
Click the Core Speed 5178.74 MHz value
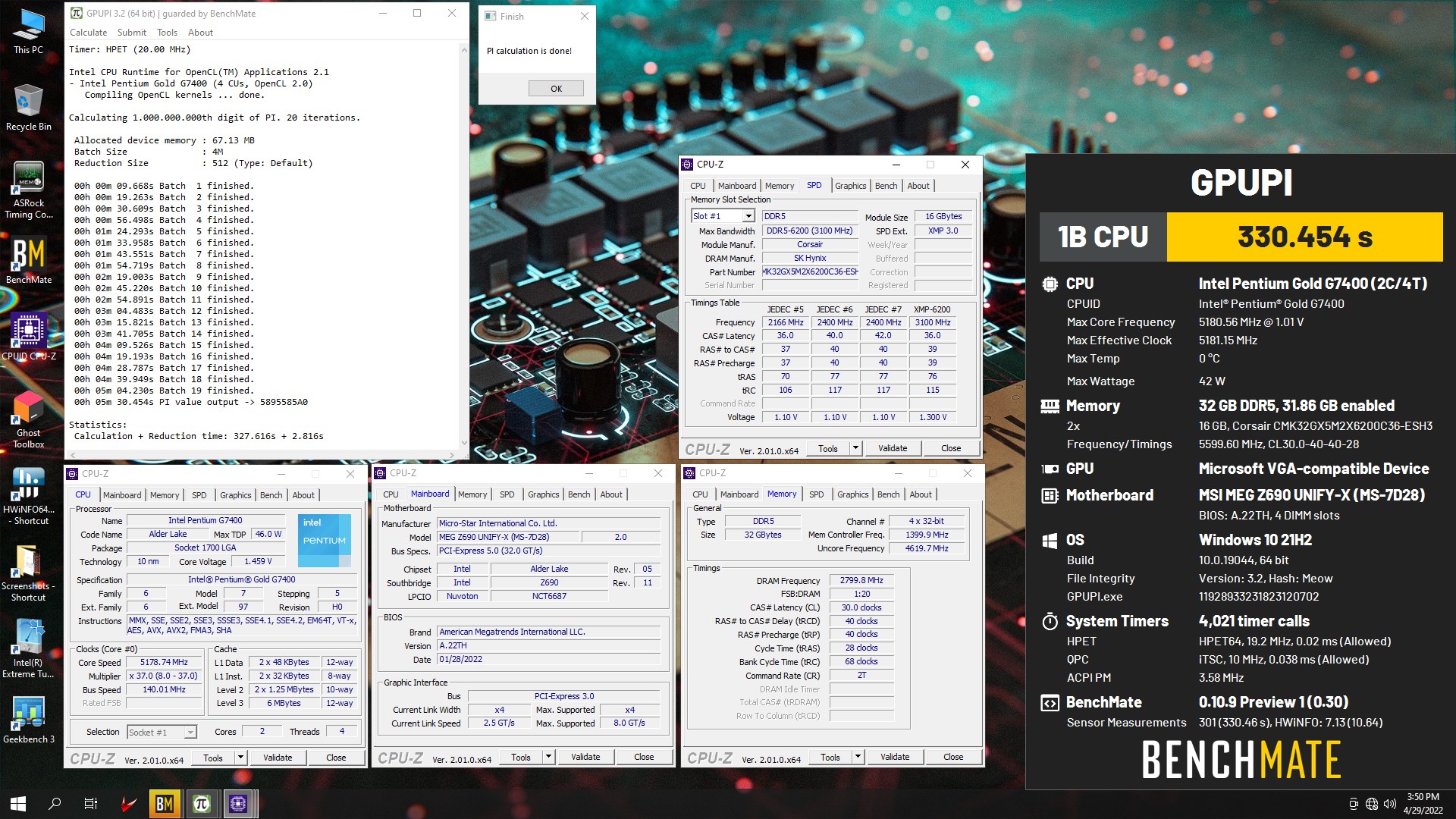[x=165, y=662]
